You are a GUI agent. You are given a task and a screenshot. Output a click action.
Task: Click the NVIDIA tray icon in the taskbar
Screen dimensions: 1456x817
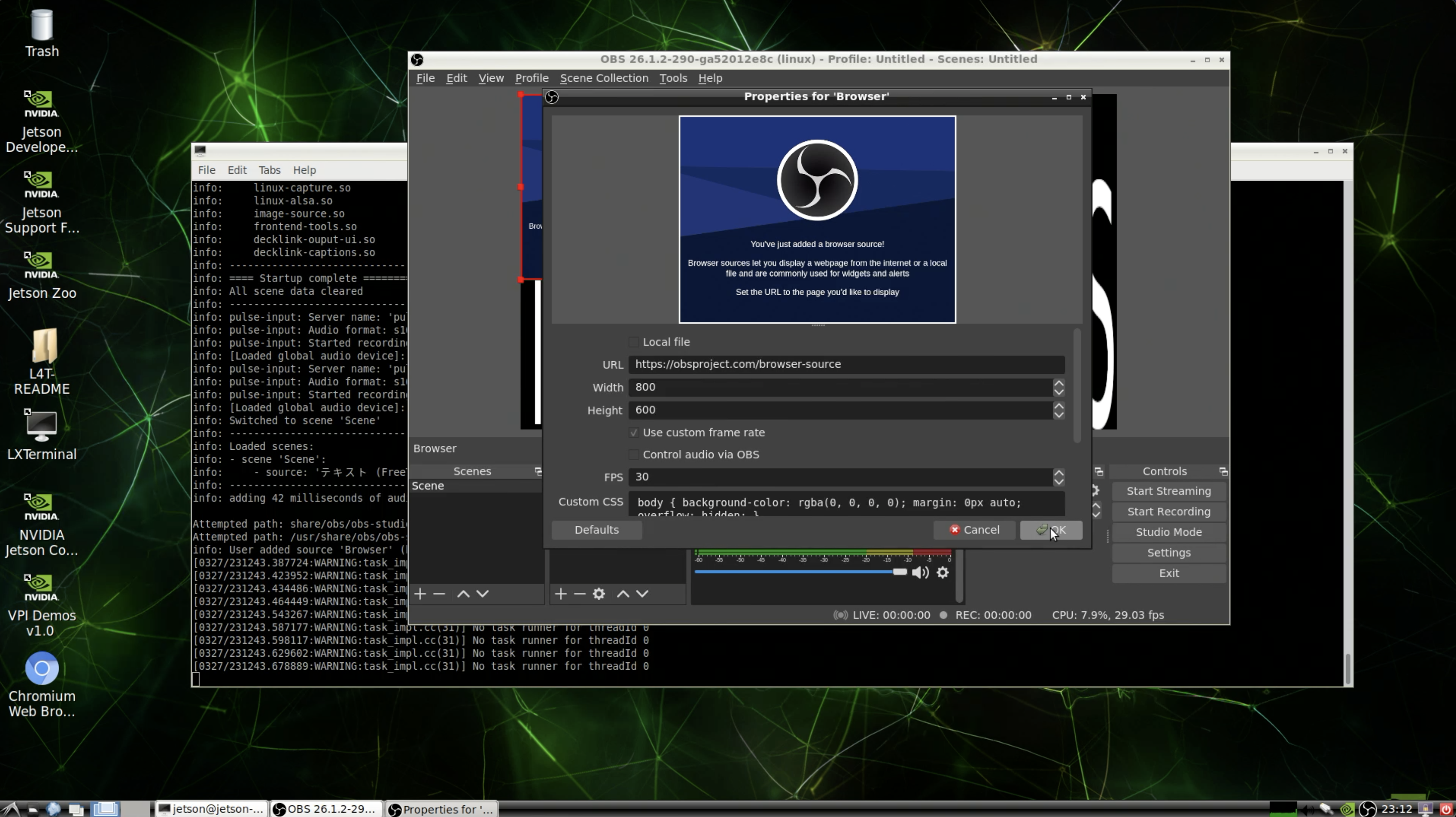[x=1347, y=809]
